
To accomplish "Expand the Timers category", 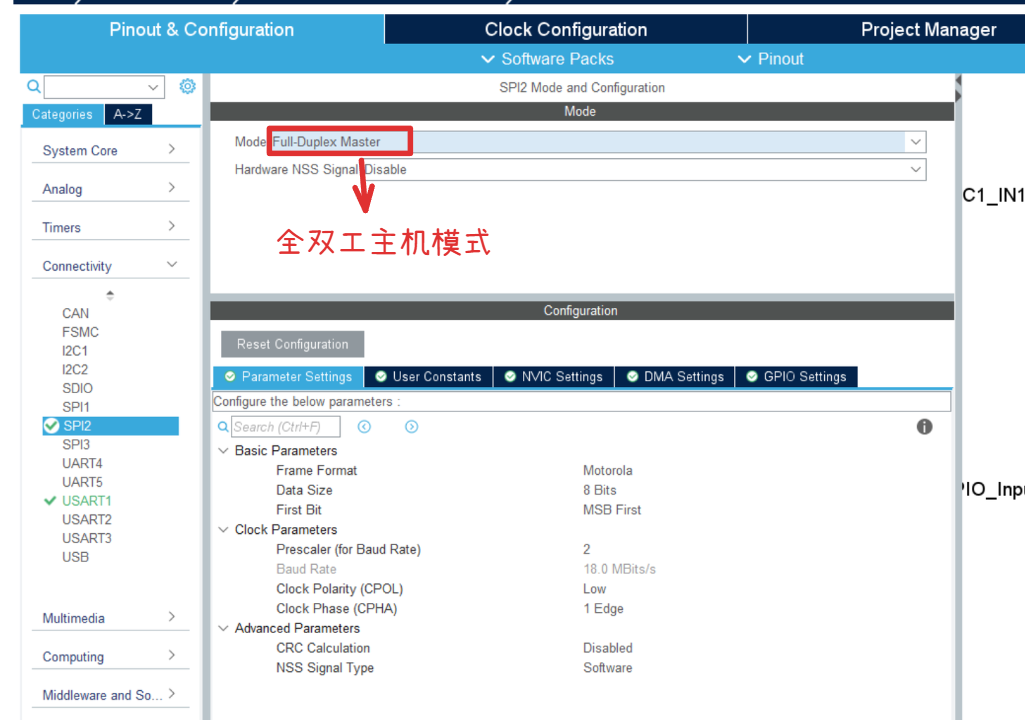I will point(110,228).
